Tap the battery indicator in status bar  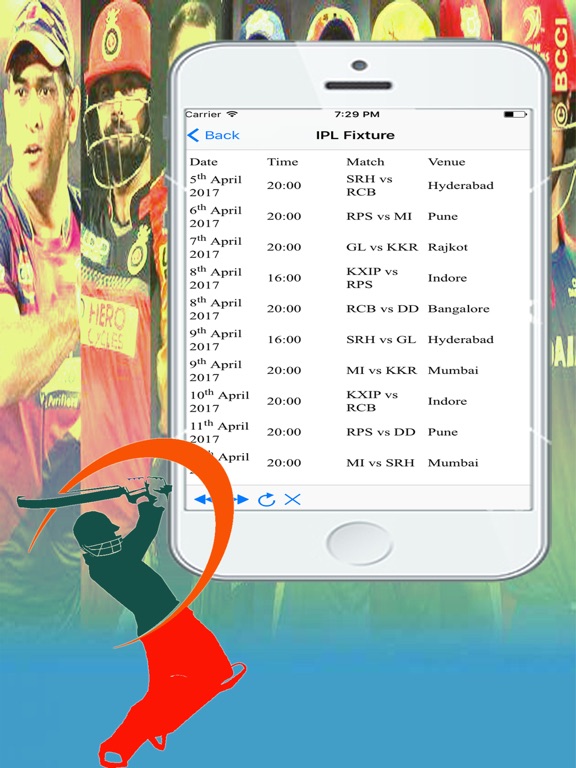point(515,114)
